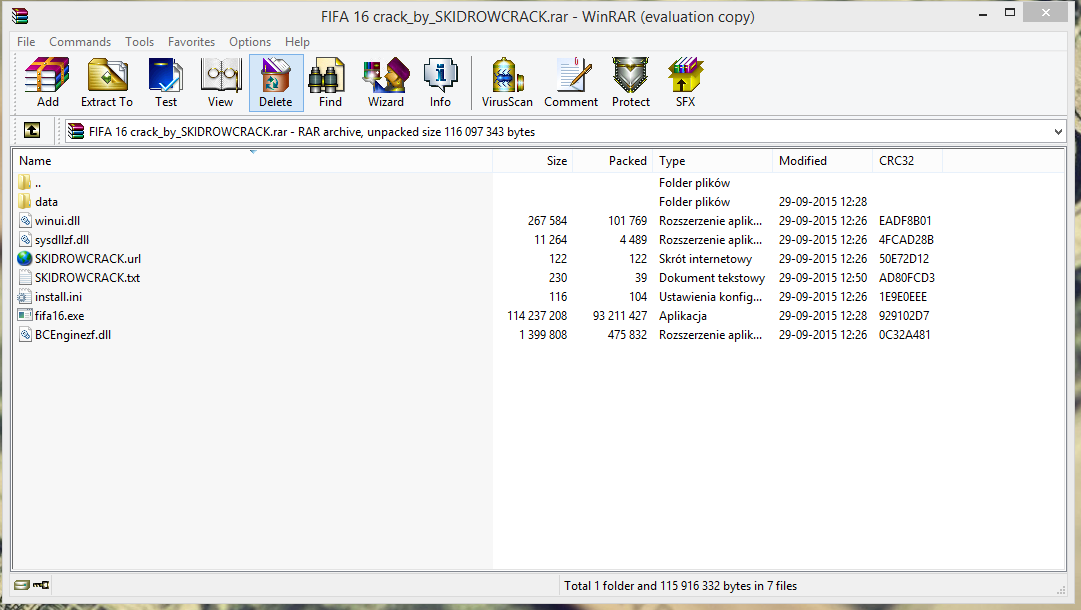
Task: Sort by the Modified column header
Action: [x=822, y=161]
